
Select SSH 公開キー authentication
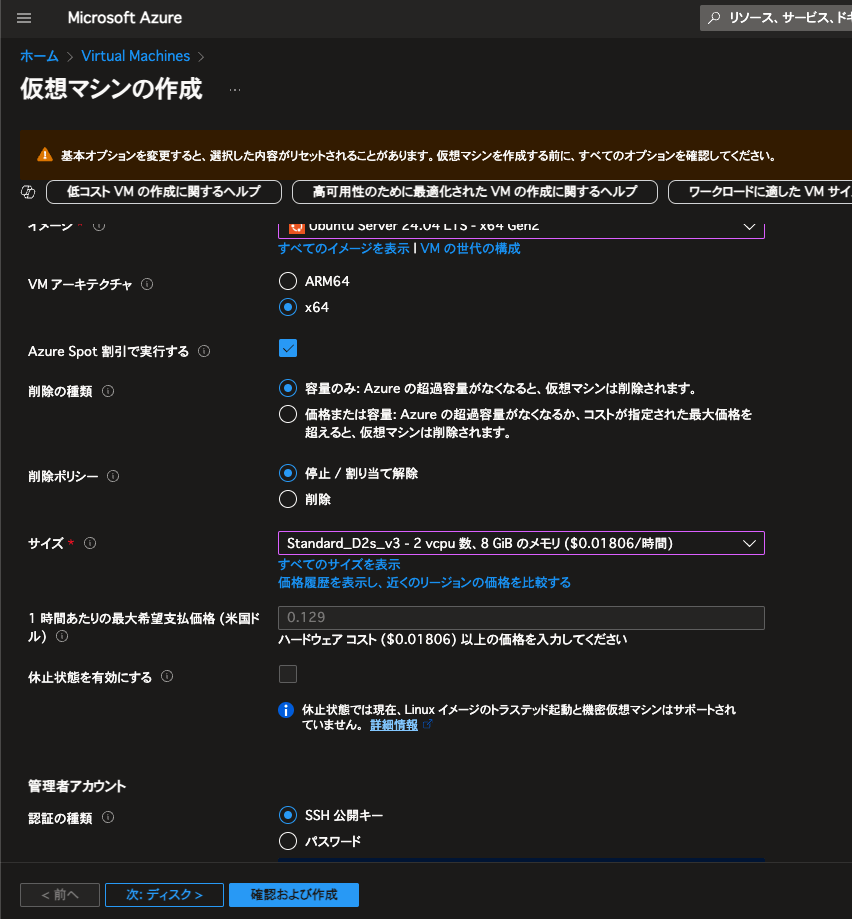pyautogui.click(x=288, y=815)
